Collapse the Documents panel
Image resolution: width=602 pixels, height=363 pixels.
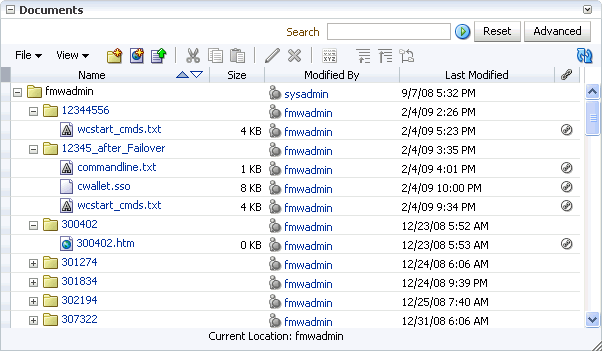10,10
